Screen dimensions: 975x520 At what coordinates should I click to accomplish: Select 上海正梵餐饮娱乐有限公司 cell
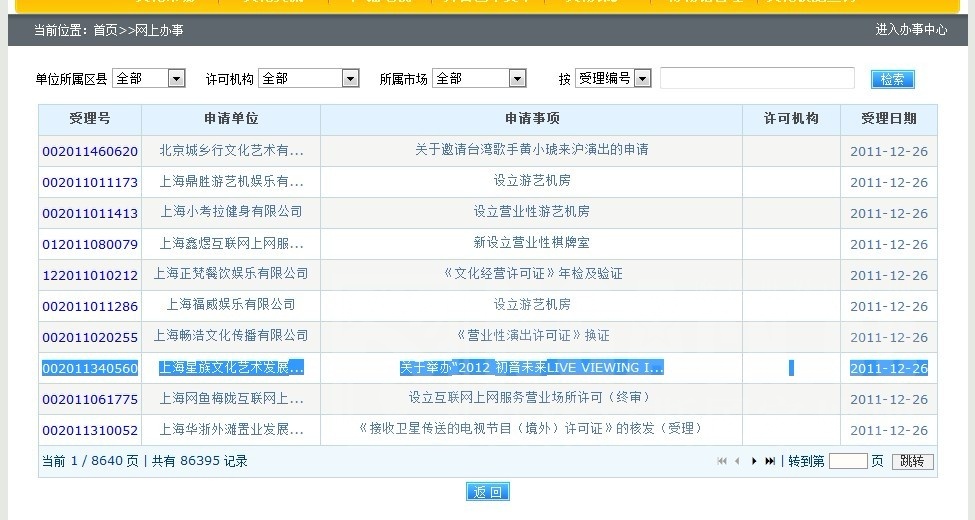point(231,274)
